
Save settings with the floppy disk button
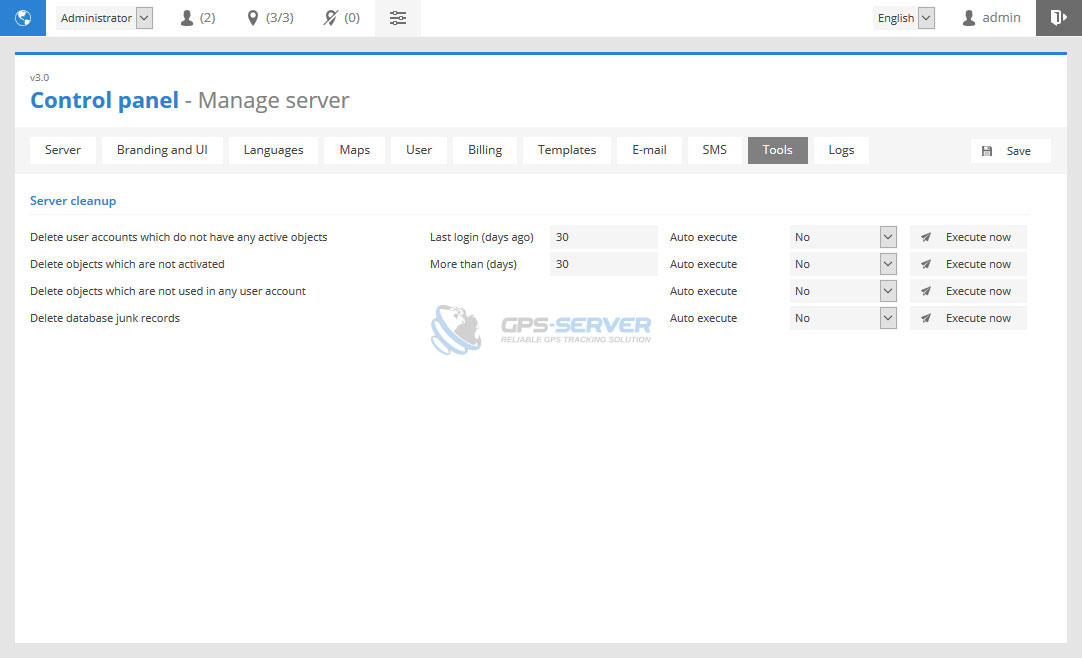1010,151
